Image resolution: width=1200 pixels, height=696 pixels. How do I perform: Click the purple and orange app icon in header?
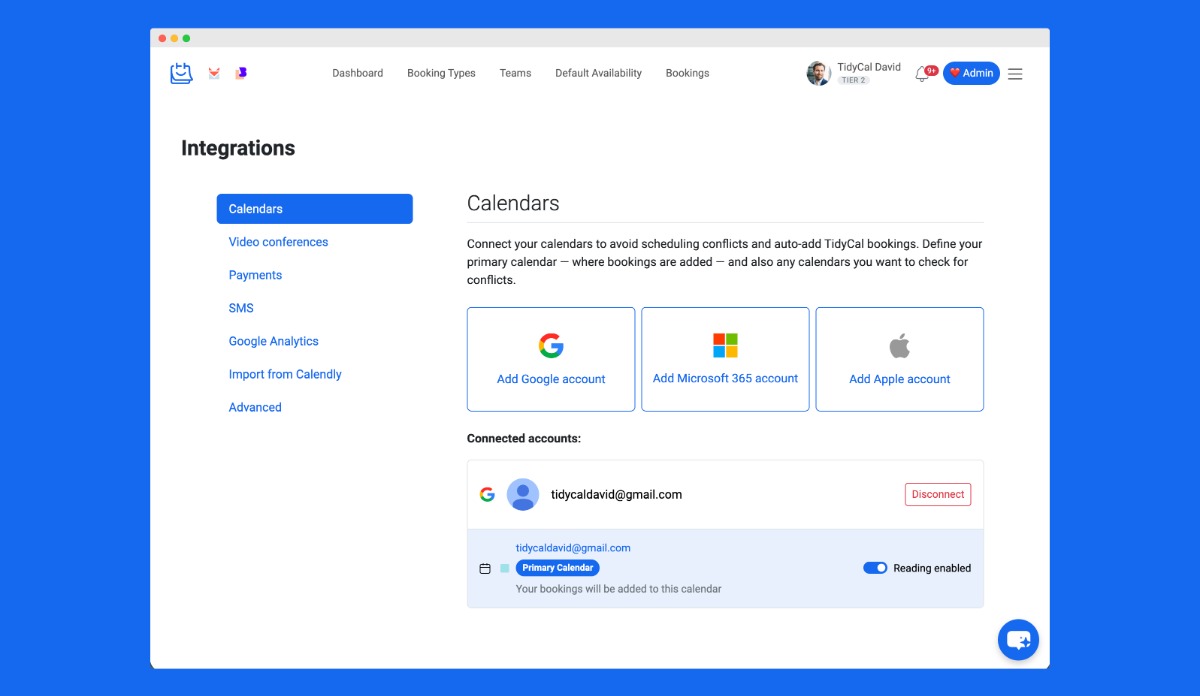[x=241, y=73]
